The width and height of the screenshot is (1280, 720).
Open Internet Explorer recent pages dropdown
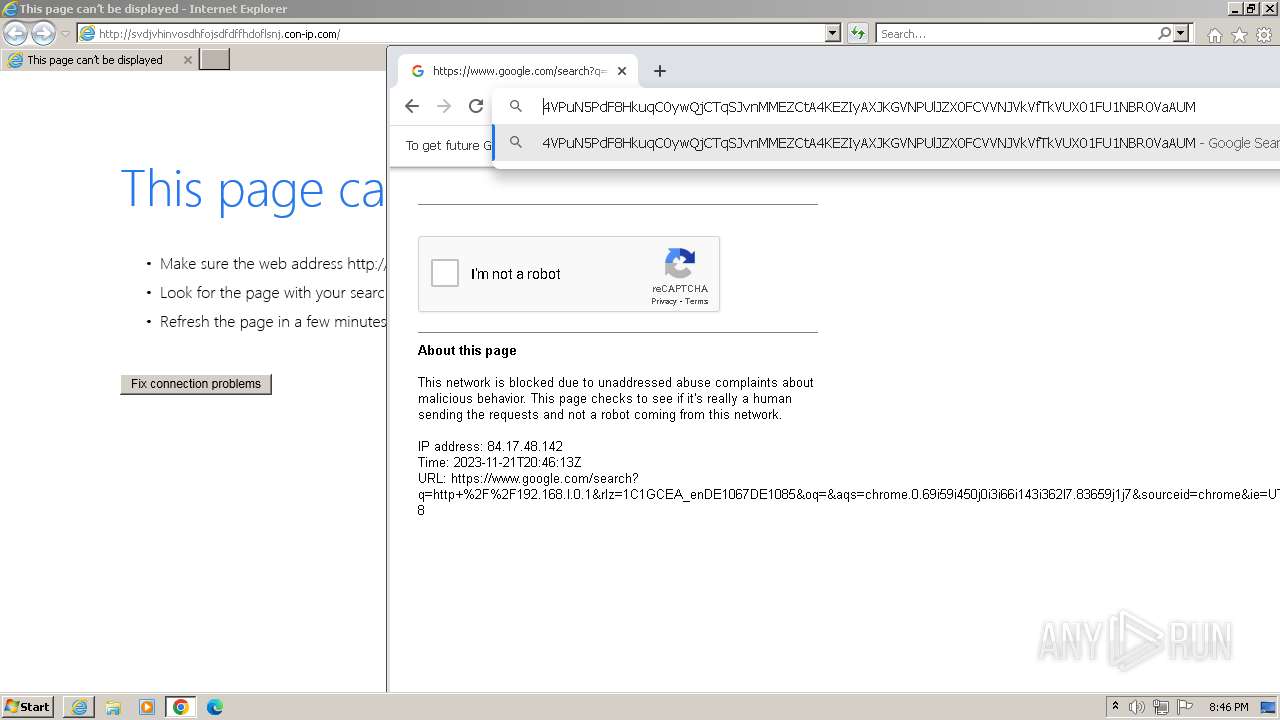pos(65,34)
